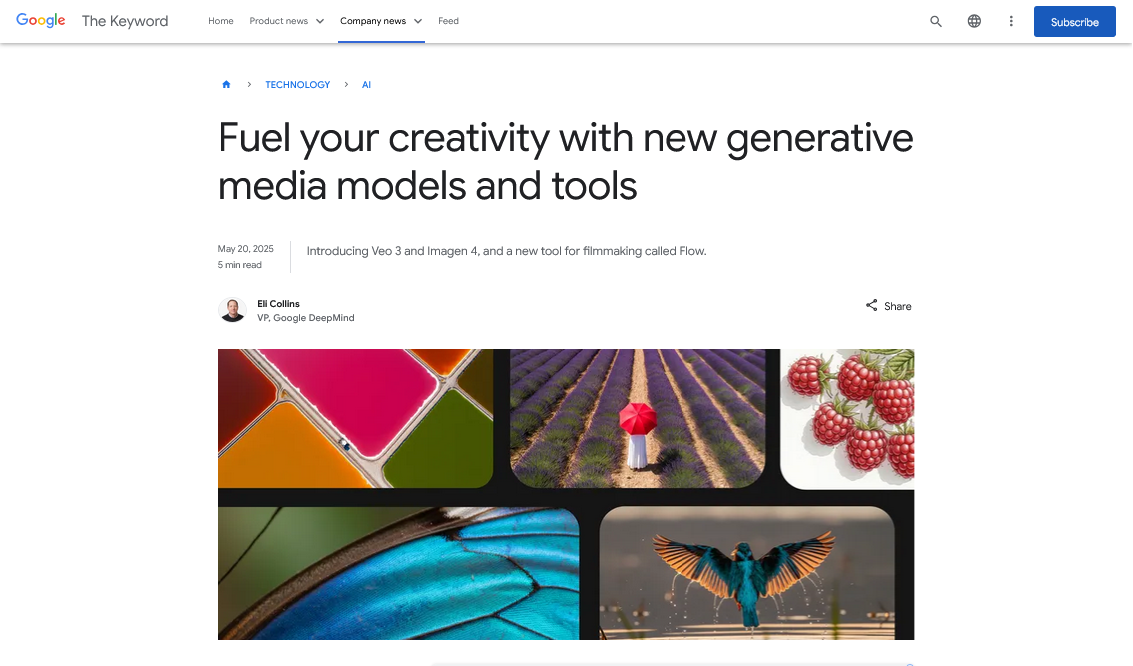Open the globe language selector
Viewport: 1133px width, 666px height.
coord(974,21)
